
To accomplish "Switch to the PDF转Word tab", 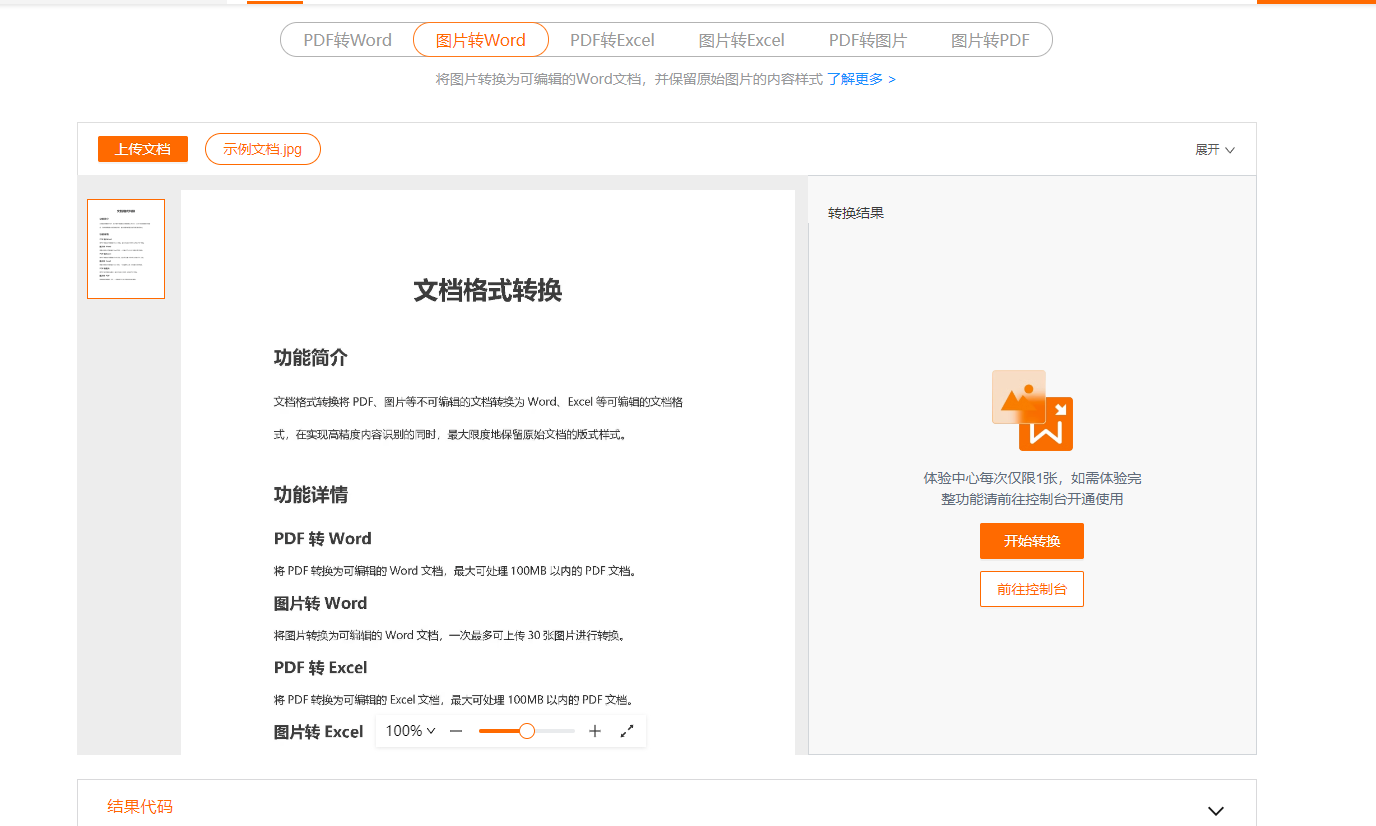I will coord(348,40).
